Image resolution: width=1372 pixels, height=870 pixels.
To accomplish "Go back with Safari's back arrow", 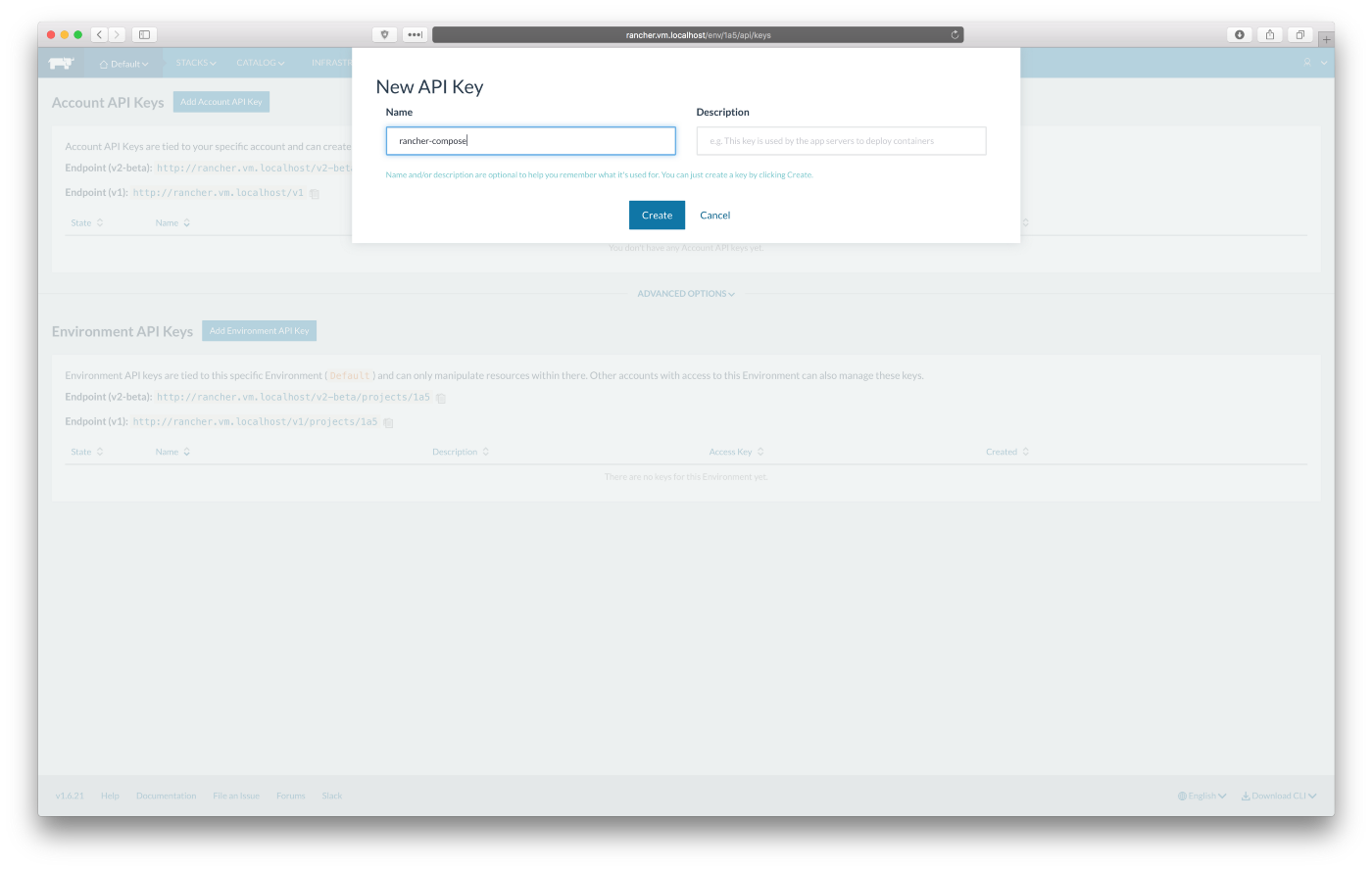I will tap(99, 34).
